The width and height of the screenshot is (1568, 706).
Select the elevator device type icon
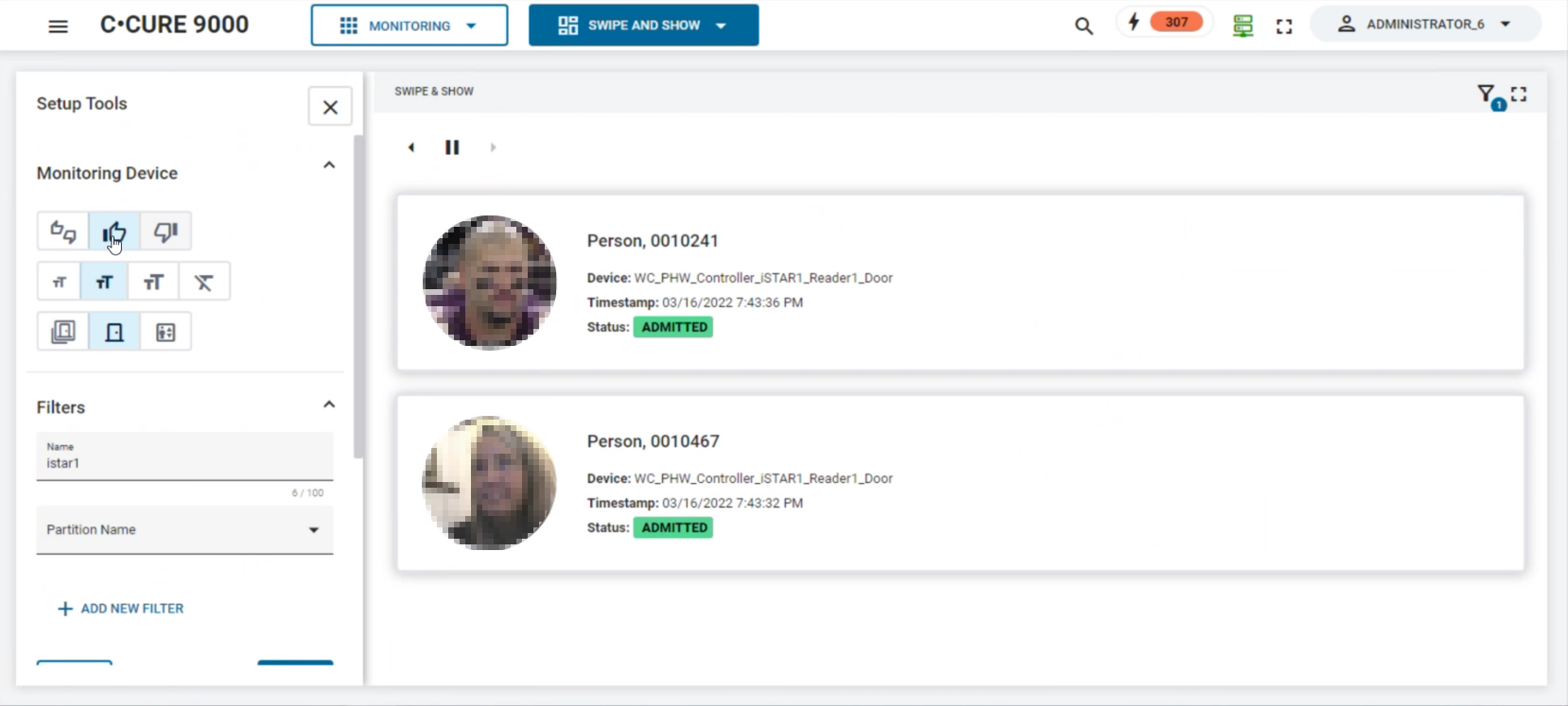[166, 332]
